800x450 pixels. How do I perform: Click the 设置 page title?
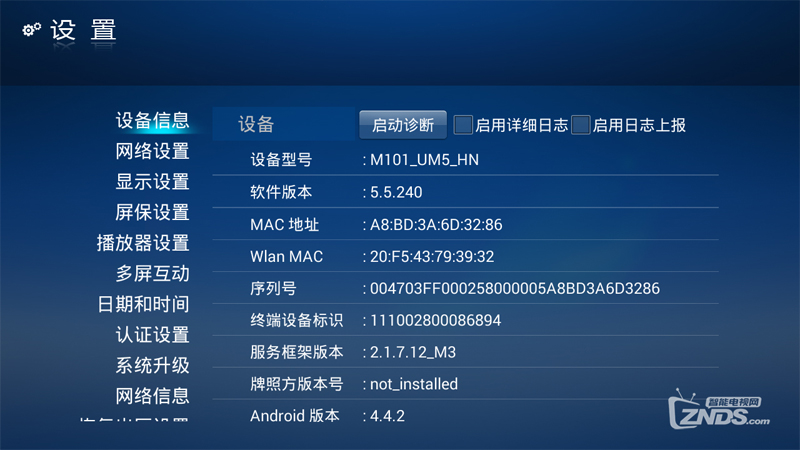[84, 30]
